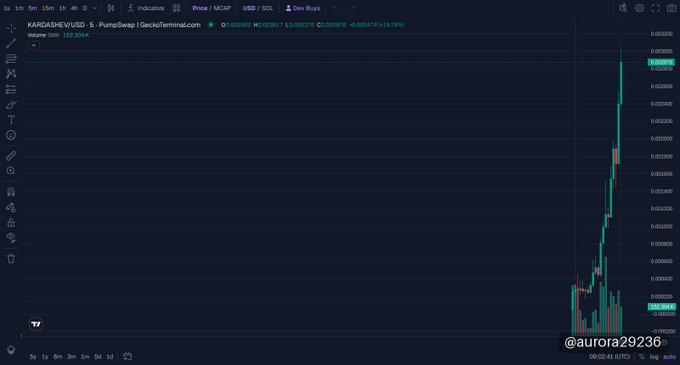680x365 pixels.
Task: Set quote currency to USD
Action: coord(249,8)
